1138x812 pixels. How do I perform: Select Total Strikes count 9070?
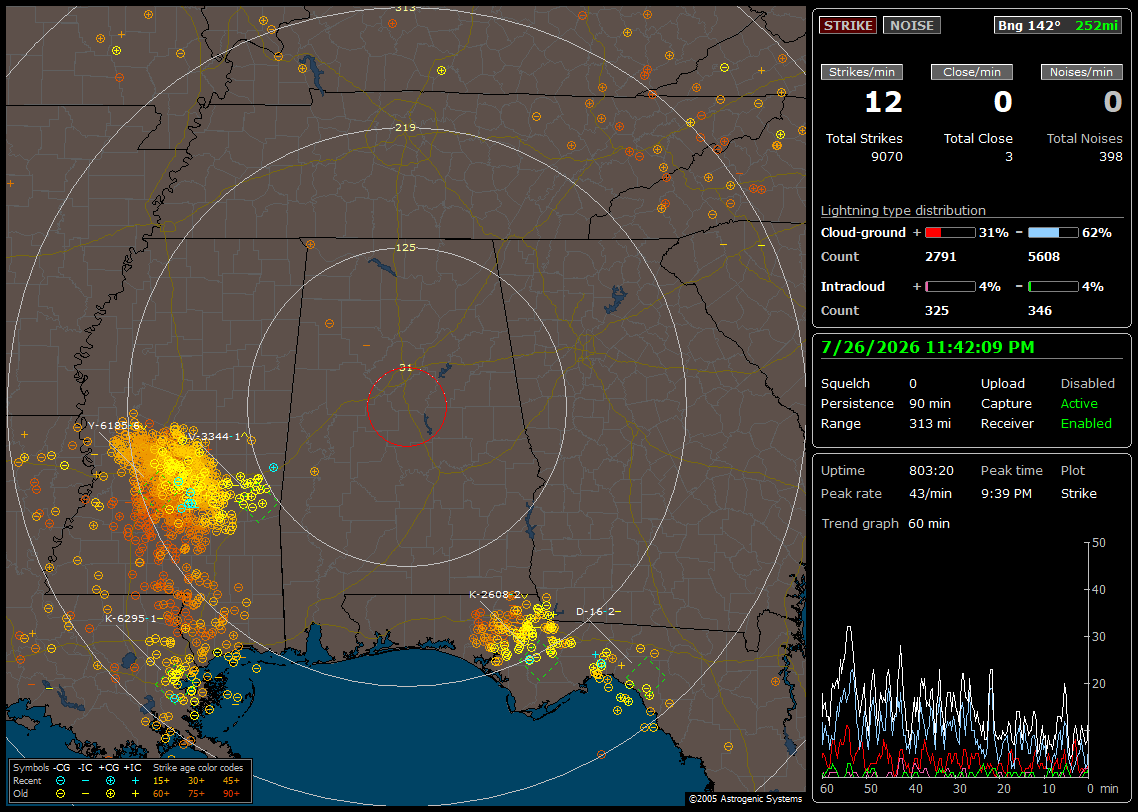[886, 157]
